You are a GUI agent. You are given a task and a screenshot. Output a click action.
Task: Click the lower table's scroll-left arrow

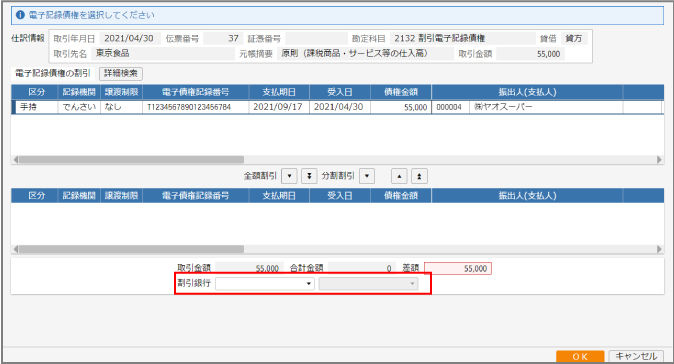coord(15,249)
